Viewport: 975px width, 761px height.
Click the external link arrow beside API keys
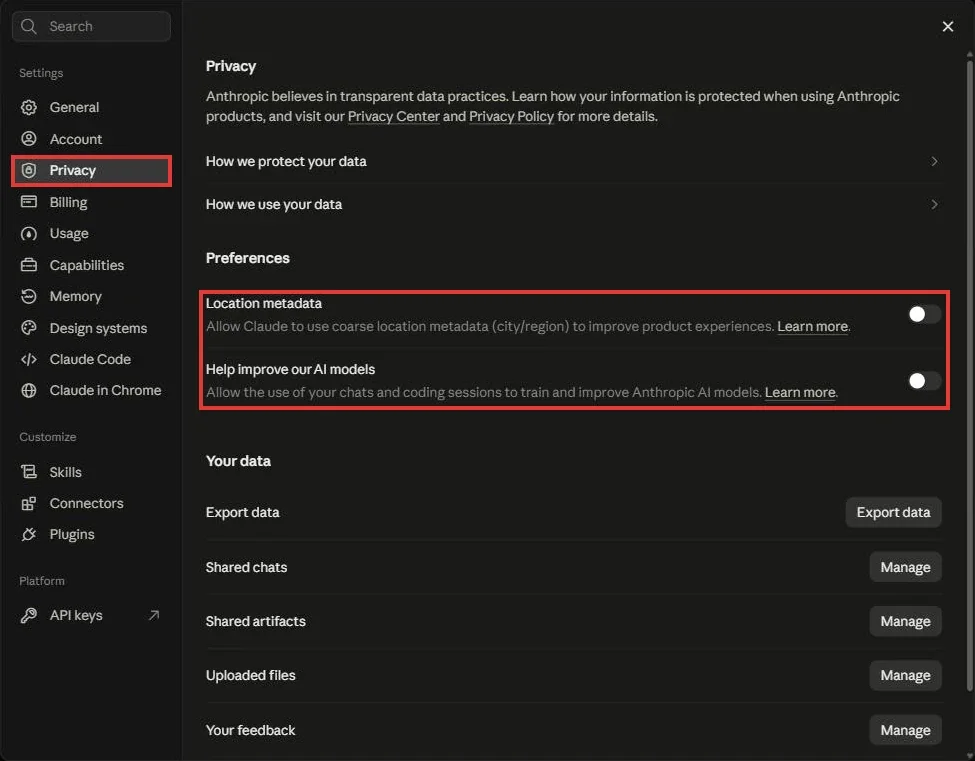[154, 615]
